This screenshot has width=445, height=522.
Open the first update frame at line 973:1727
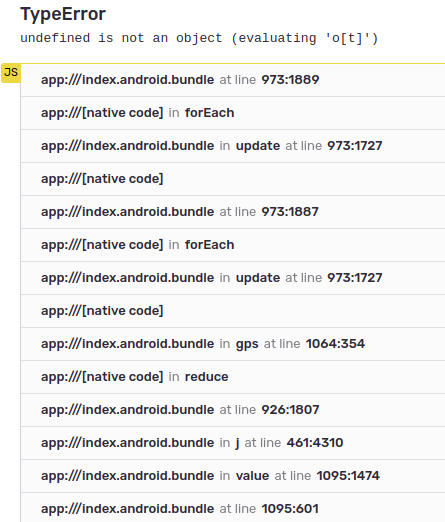pos(233,146)
